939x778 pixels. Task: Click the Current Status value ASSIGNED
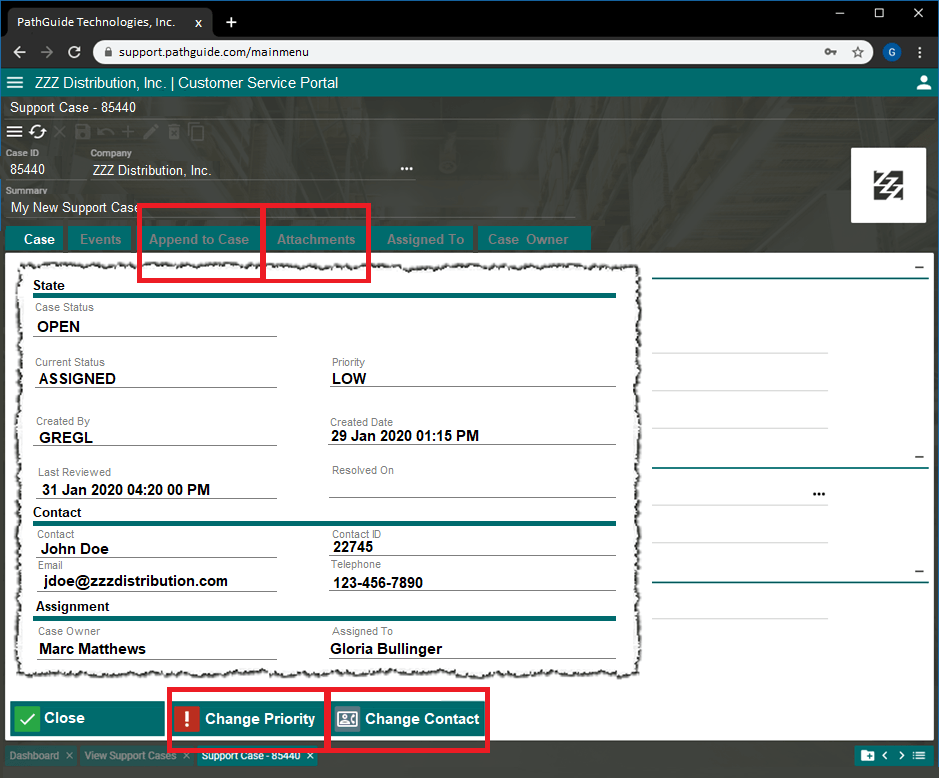coord(77,379)
